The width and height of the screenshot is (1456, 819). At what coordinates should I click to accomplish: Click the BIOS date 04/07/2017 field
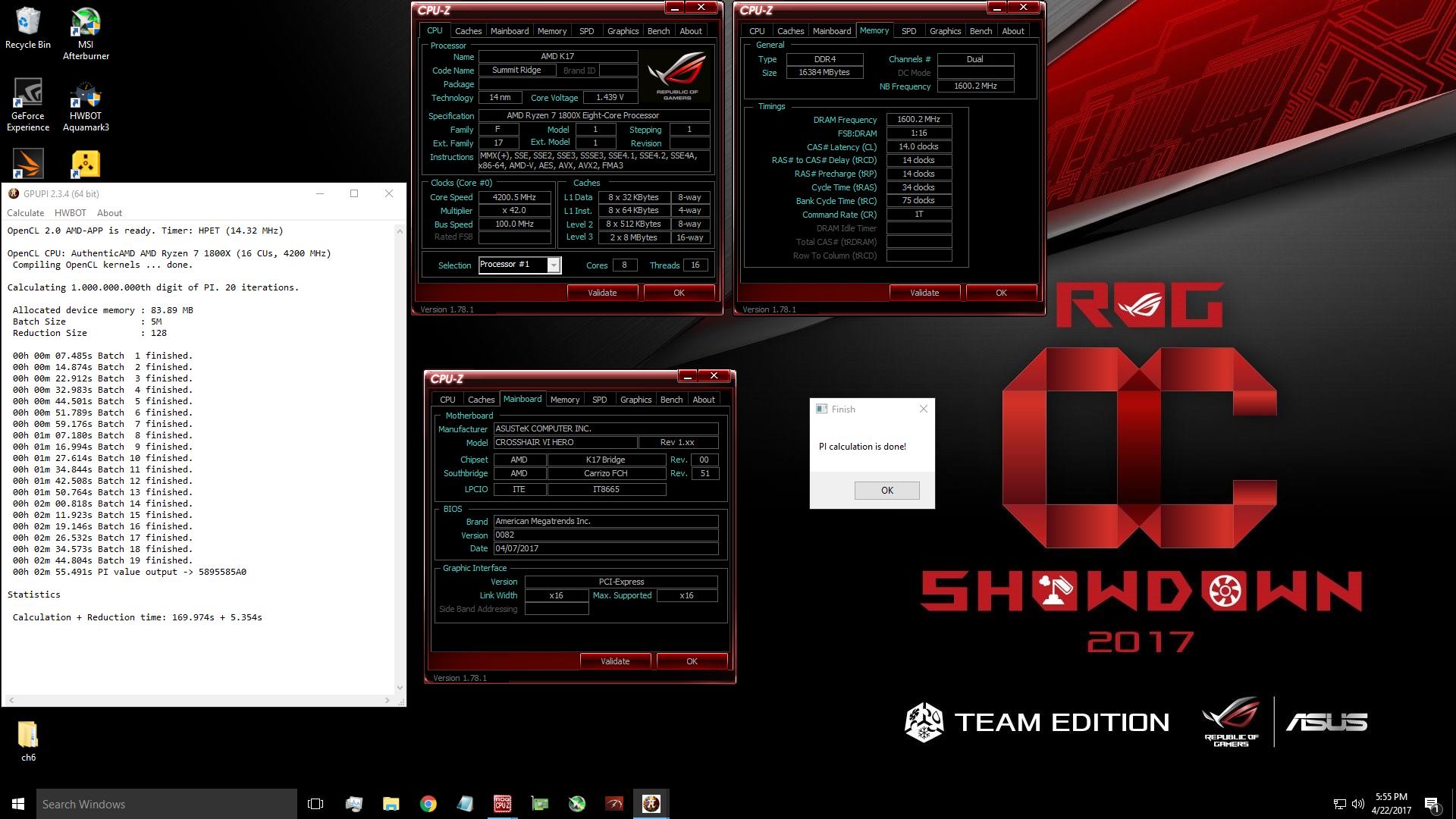coord(606,549)
